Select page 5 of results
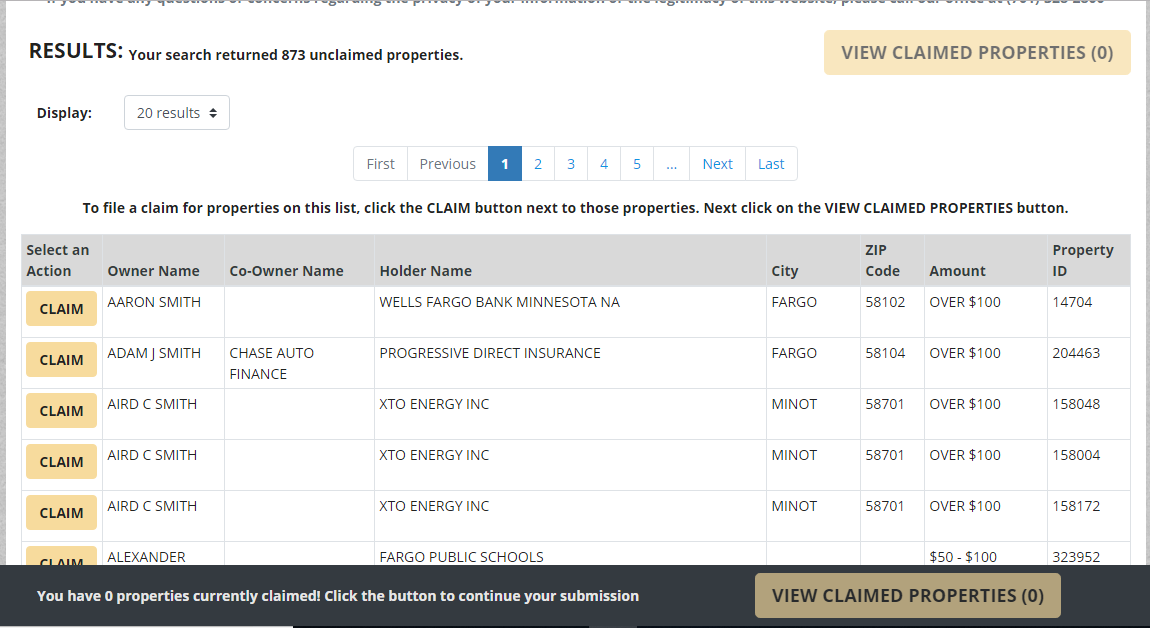 click(x=636, y=163)
